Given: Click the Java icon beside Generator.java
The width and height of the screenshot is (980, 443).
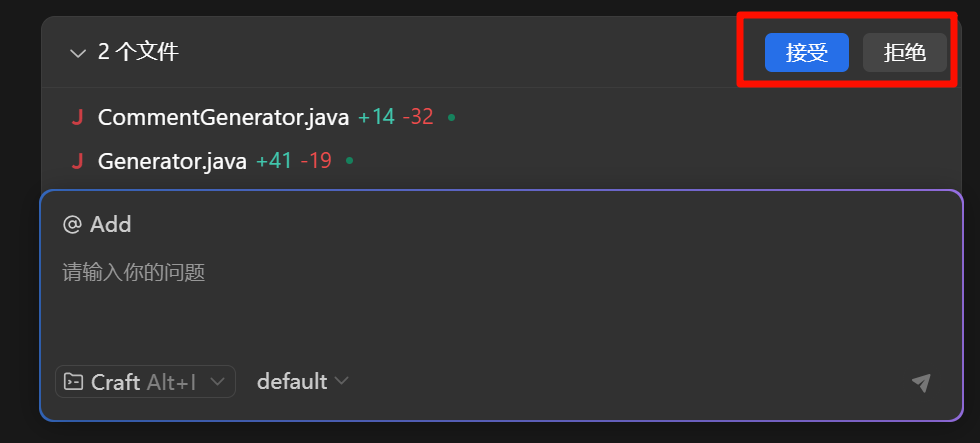Looking at the screenshot, I should pos(77,161).
